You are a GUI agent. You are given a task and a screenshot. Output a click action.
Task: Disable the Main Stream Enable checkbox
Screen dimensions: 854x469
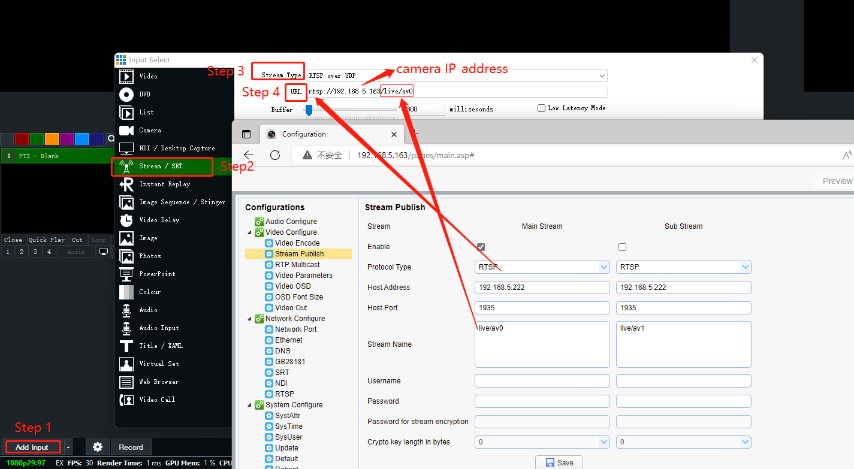pyautogui.click(x=481, y=247)
